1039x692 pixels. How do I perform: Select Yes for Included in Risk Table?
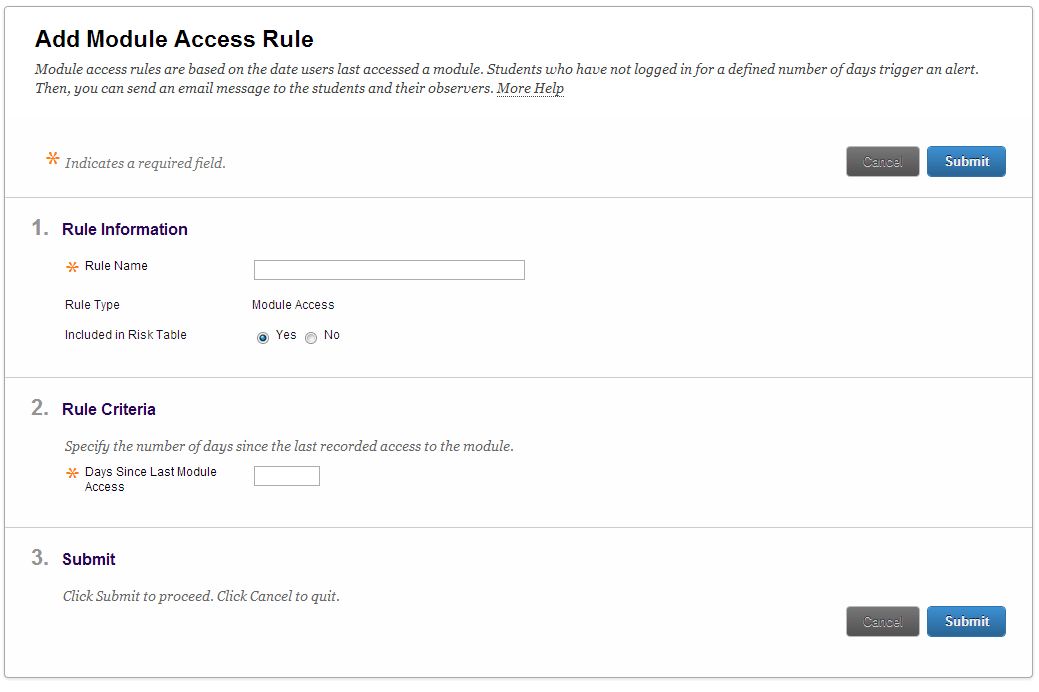[x=263, y=338]
